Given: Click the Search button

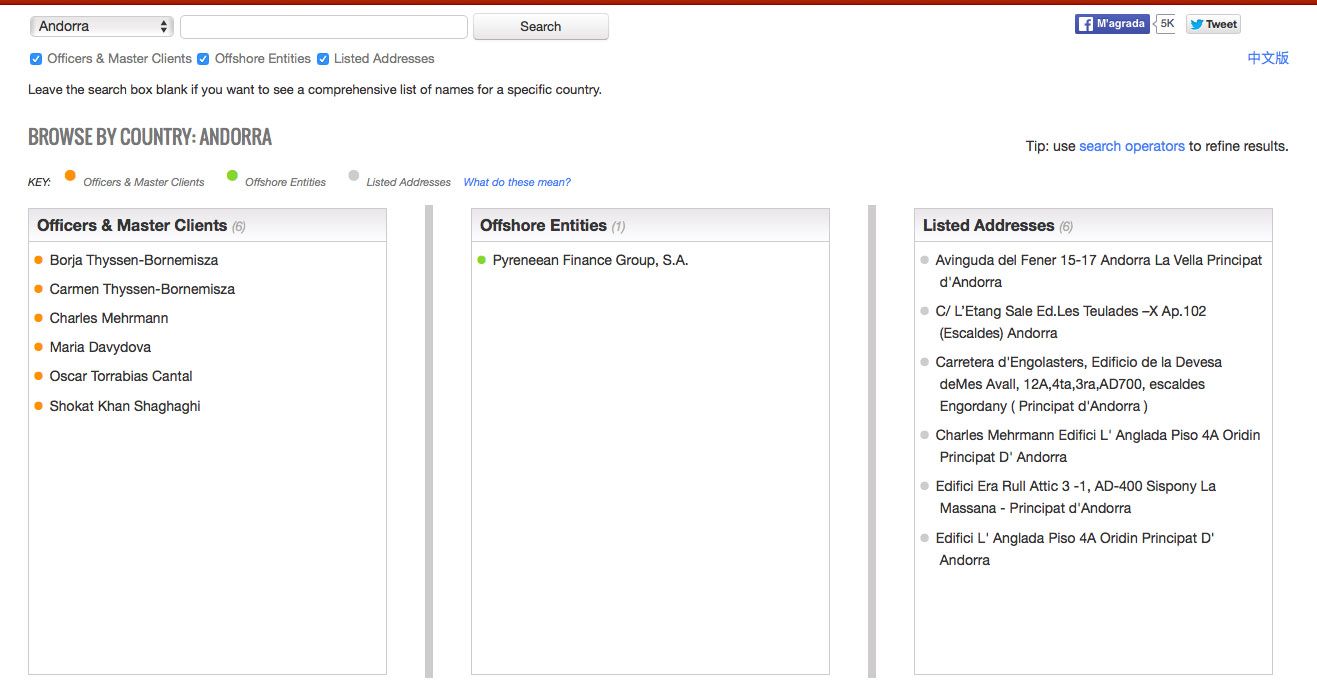Looking at the screenshot, I should point(540,27).
